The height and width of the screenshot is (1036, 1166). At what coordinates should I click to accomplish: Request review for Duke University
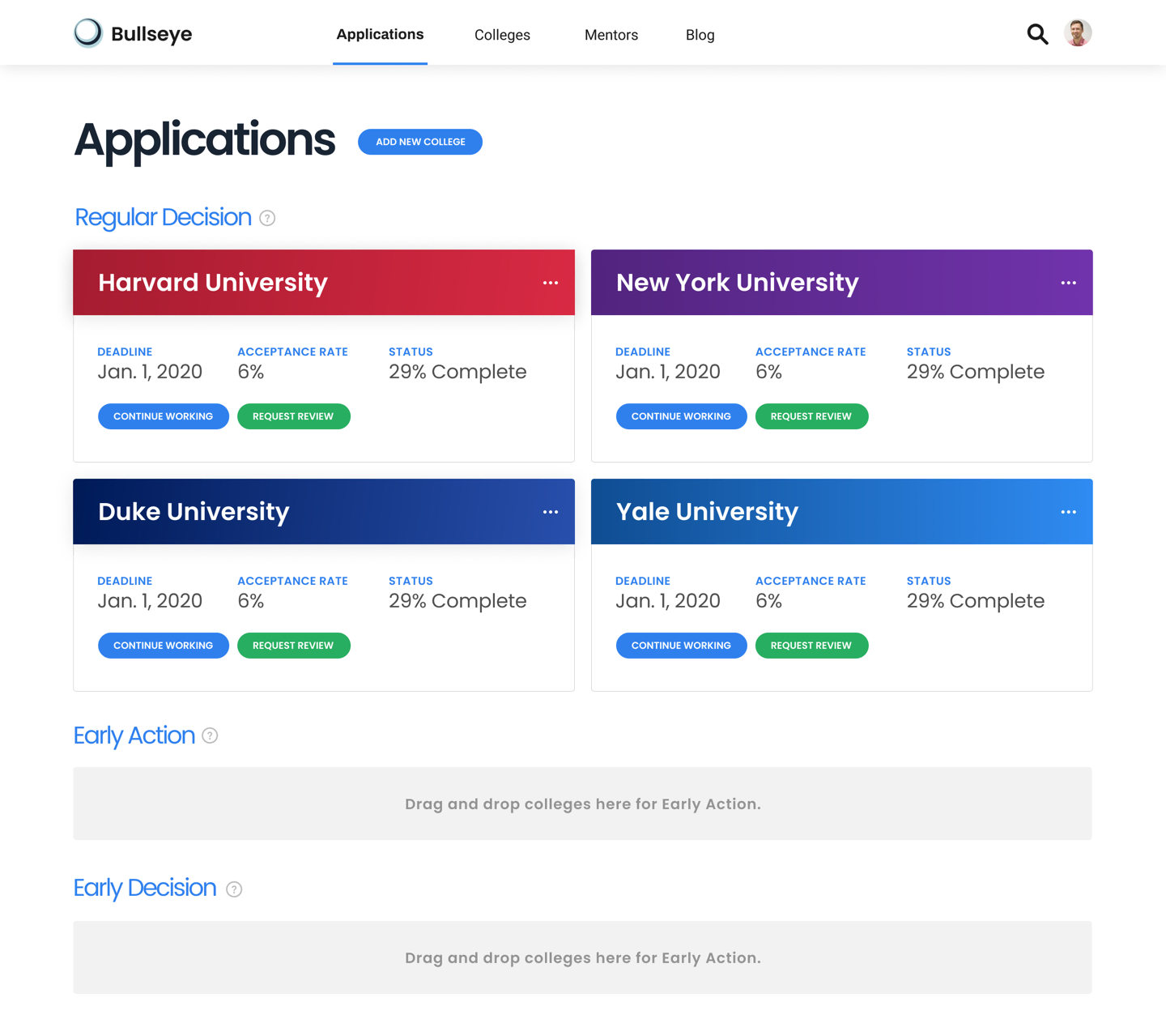[x=293, y=646]
